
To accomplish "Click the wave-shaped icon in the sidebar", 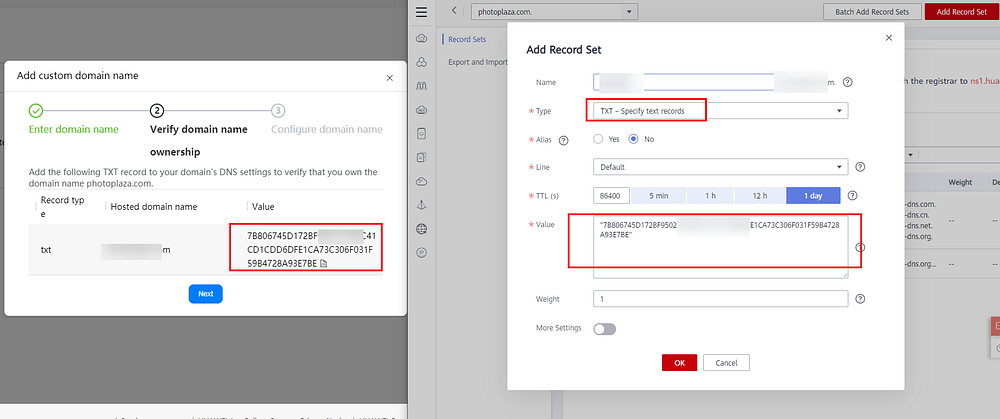I will [421, 85].
